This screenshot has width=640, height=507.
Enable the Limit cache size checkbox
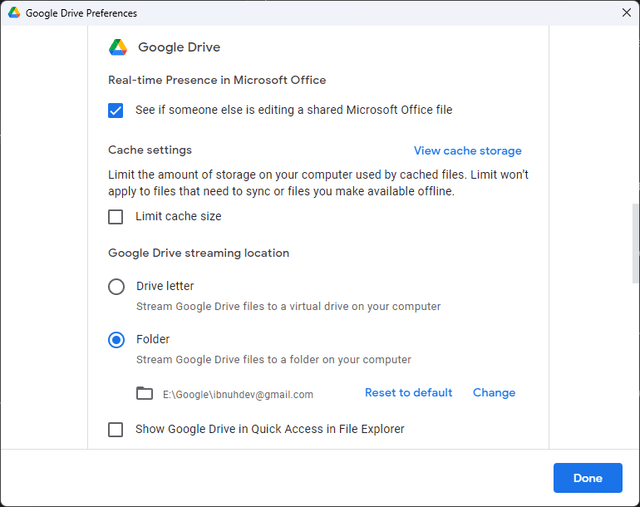coord(116,217)
